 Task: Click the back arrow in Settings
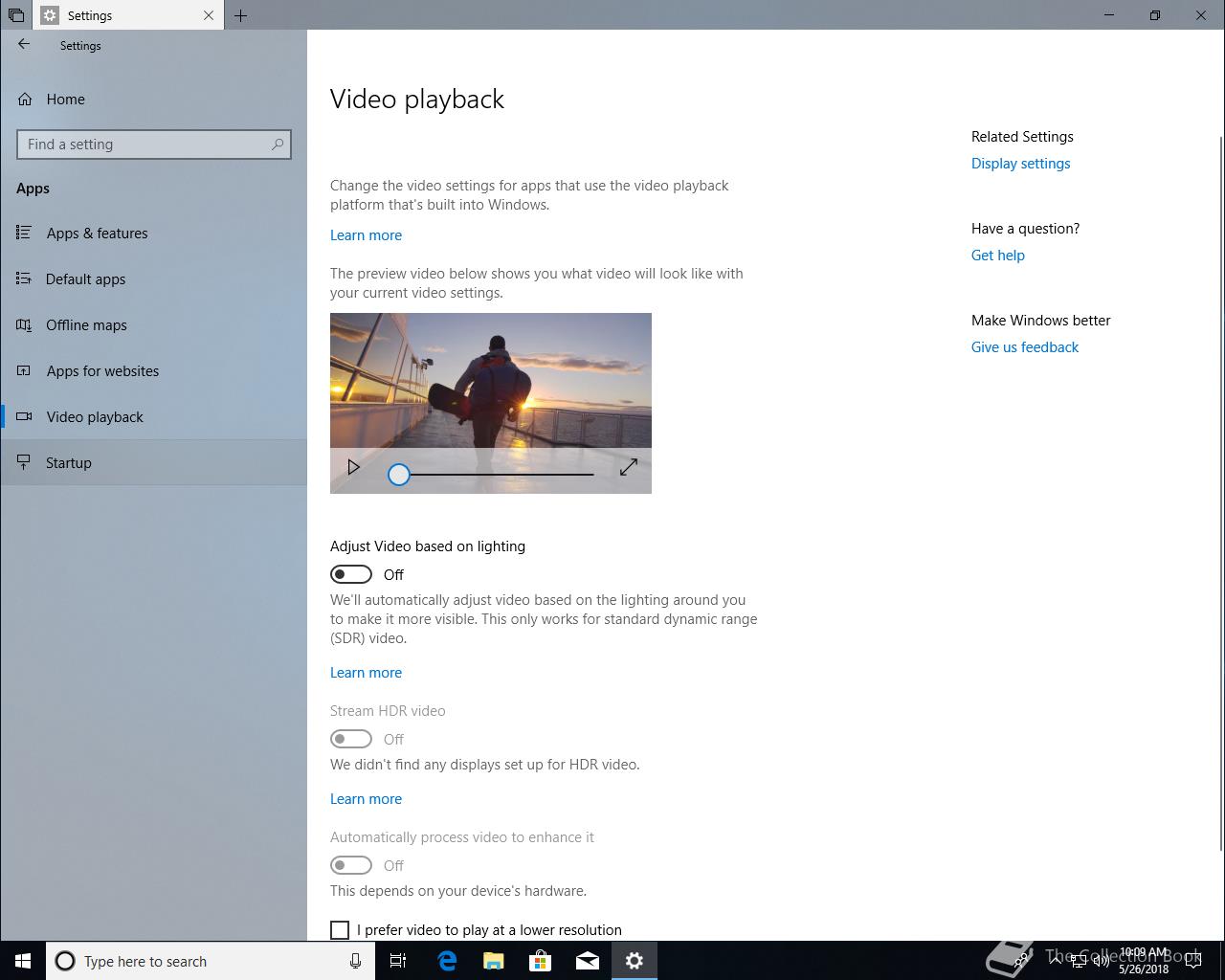pos(24,44)
